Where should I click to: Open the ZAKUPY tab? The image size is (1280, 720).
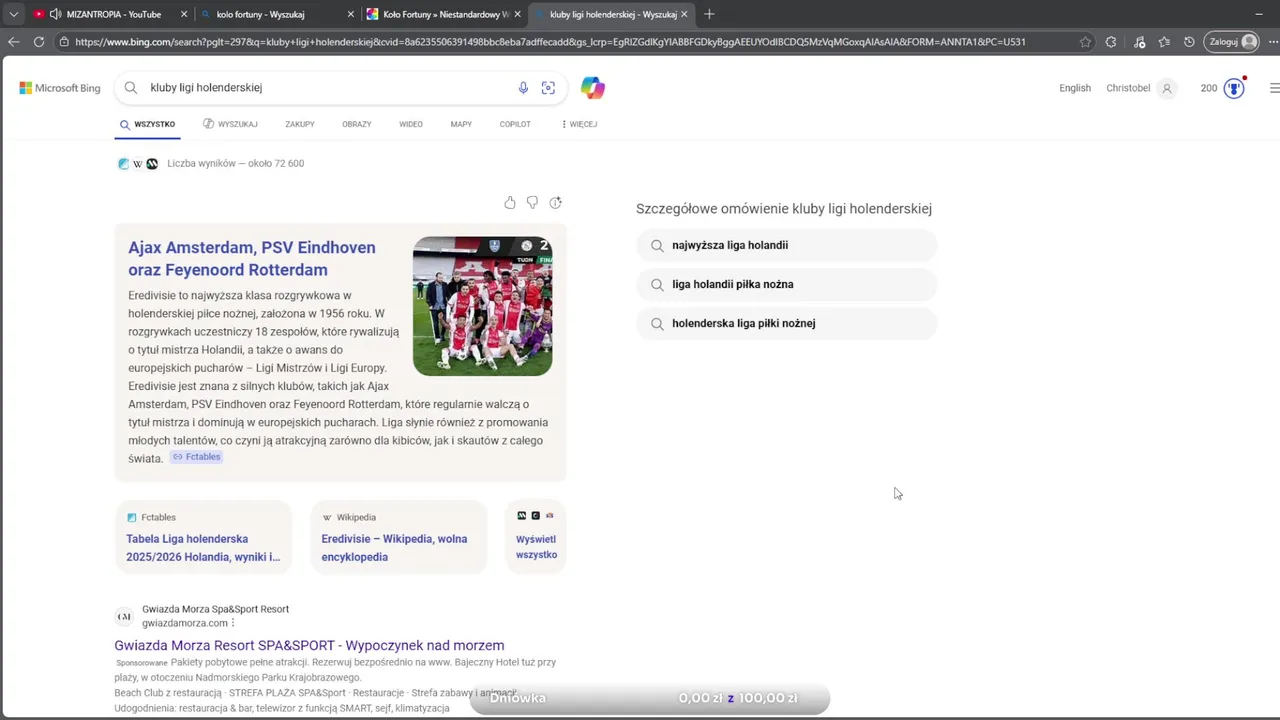[x=300, y=124]
